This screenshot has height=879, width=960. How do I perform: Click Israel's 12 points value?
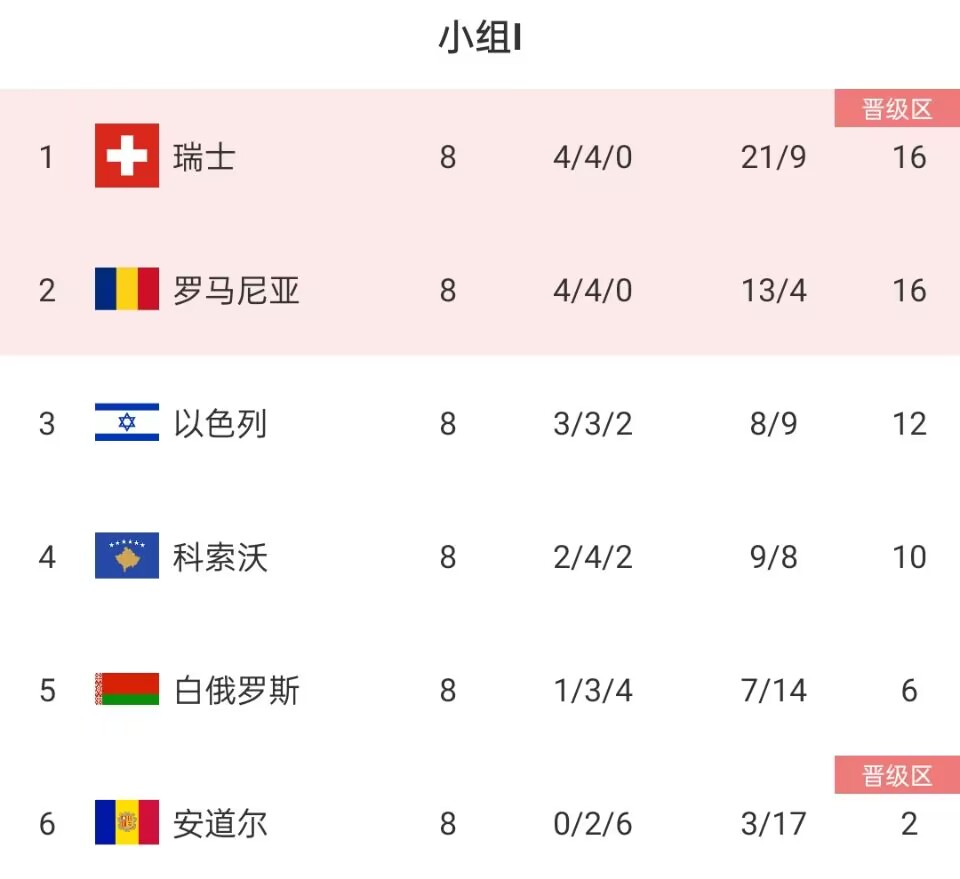point(909,424)
